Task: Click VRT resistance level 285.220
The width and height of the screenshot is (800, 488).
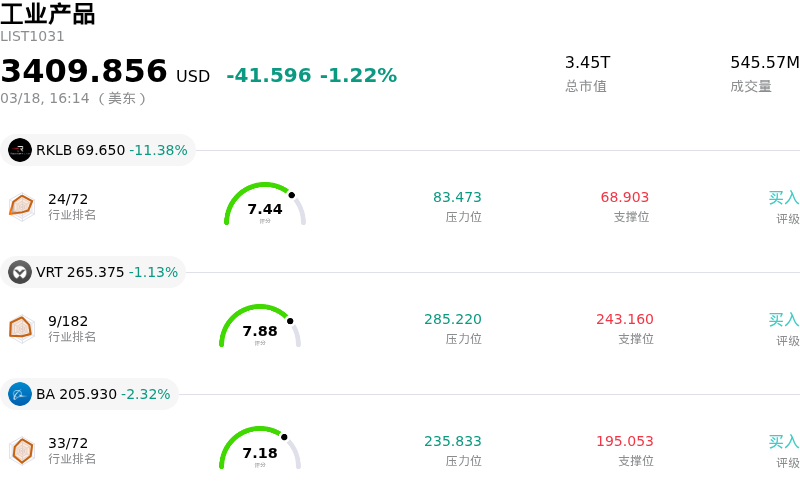Action: 452,319
